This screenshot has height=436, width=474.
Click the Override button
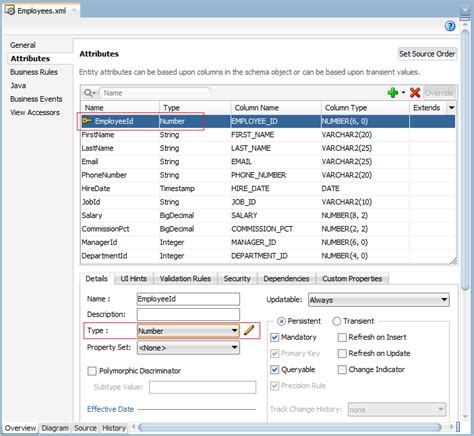click(439, 93)
